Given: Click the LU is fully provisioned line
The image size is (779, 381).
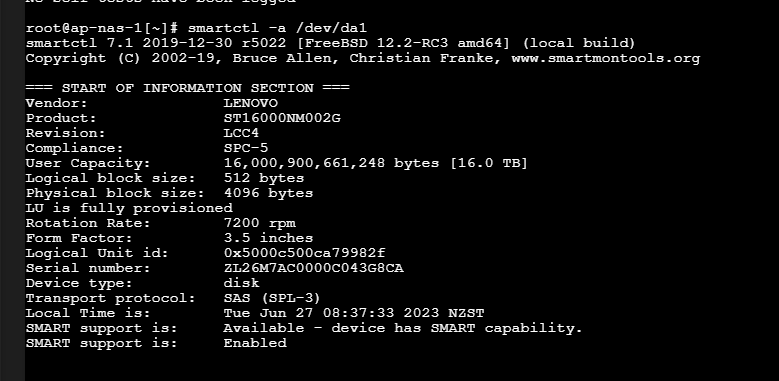Looking at the screenshot, I should click(x=129, y=208).
